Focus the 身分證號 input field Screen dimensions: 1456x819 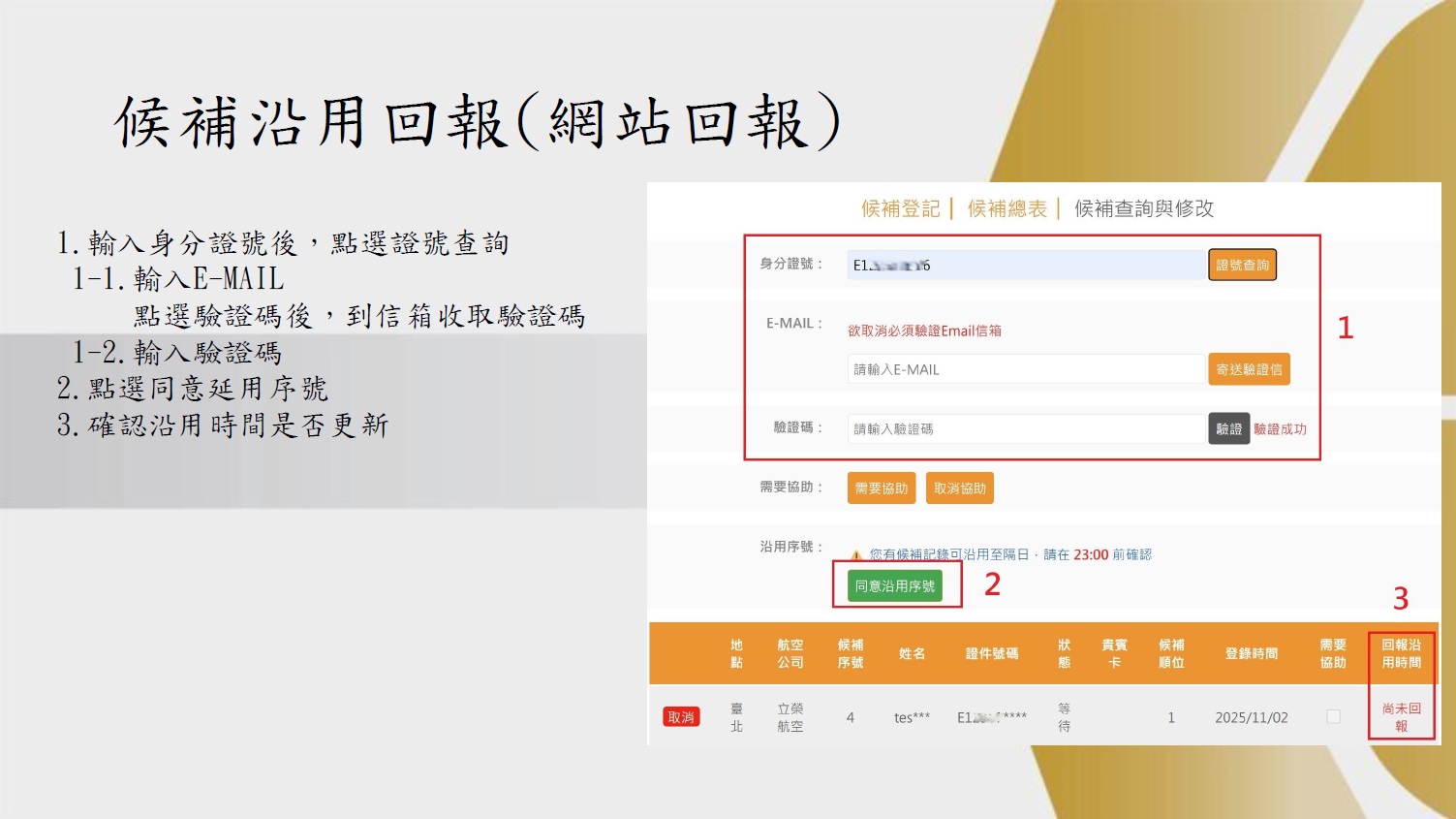click(1025, 266)
